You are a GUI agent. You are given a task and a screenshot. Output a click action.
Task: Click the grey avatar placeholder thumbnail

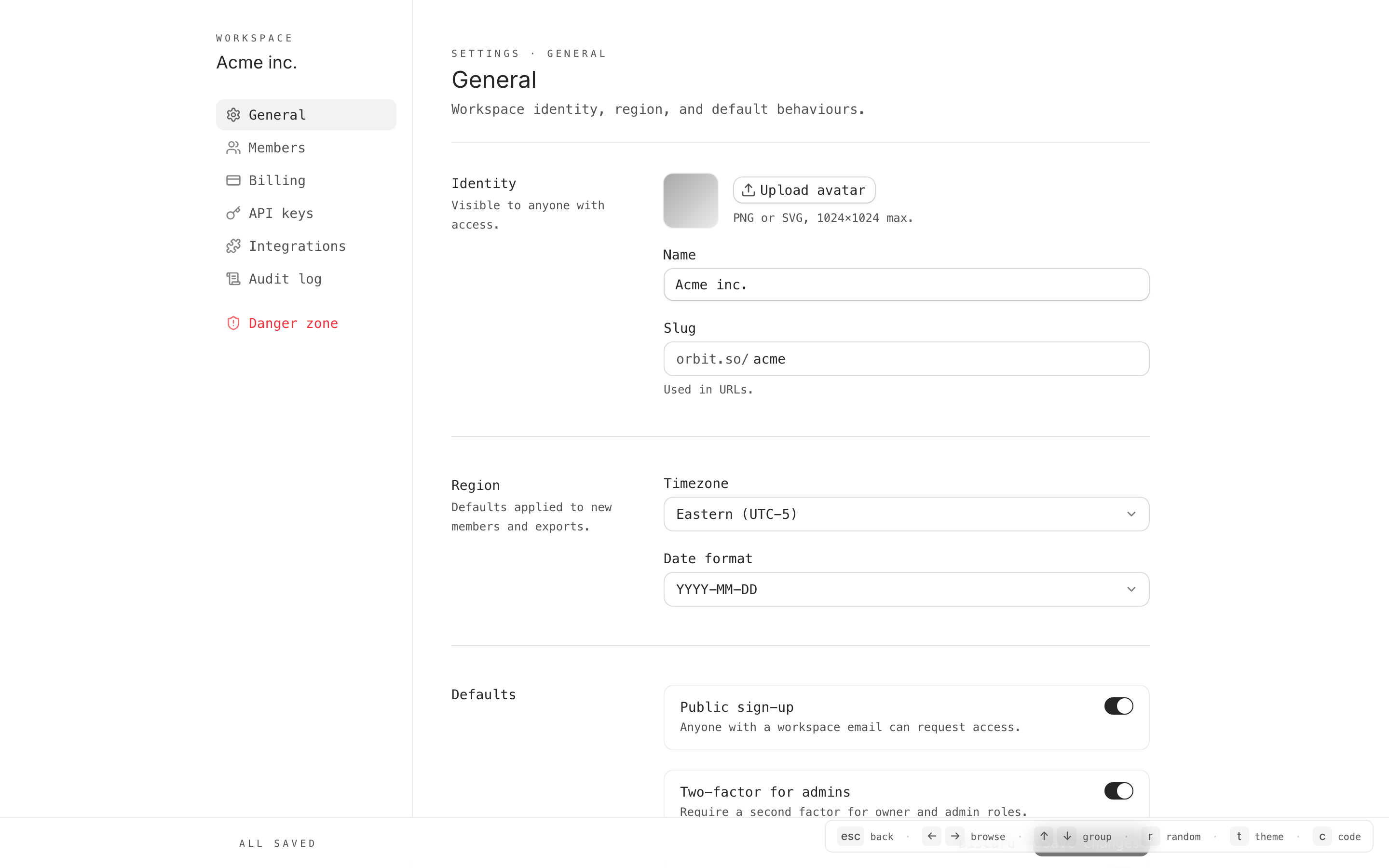point(690,200)
